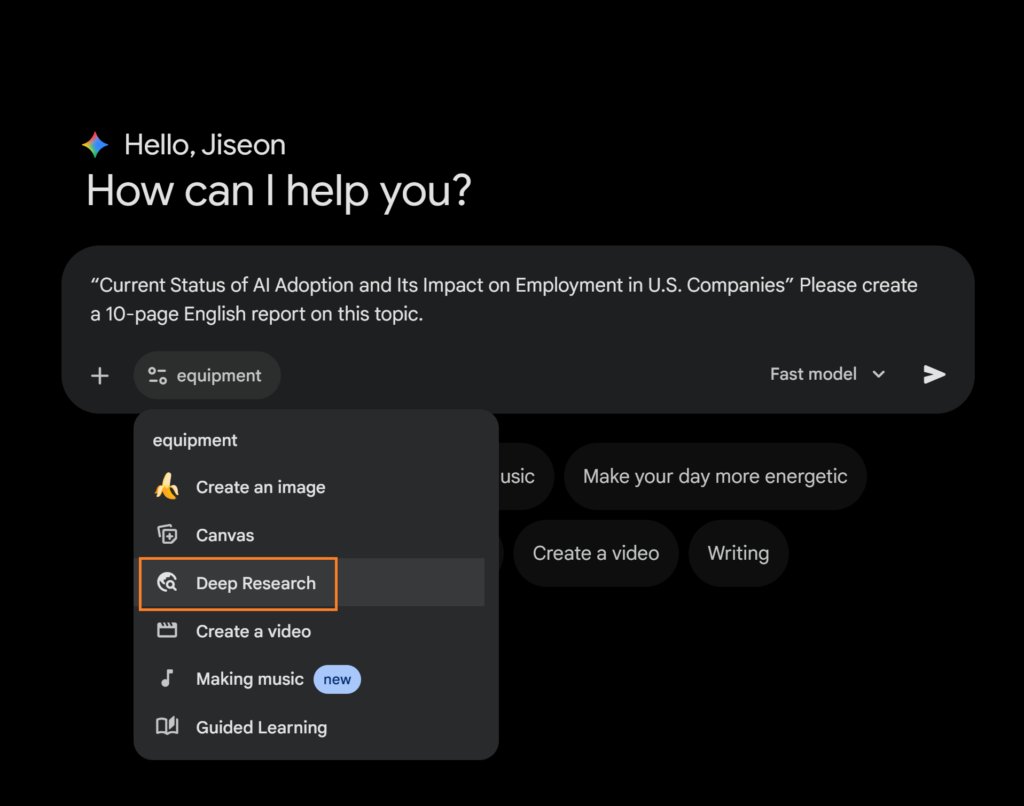Click the Deep Research magnifier icon

167,583
